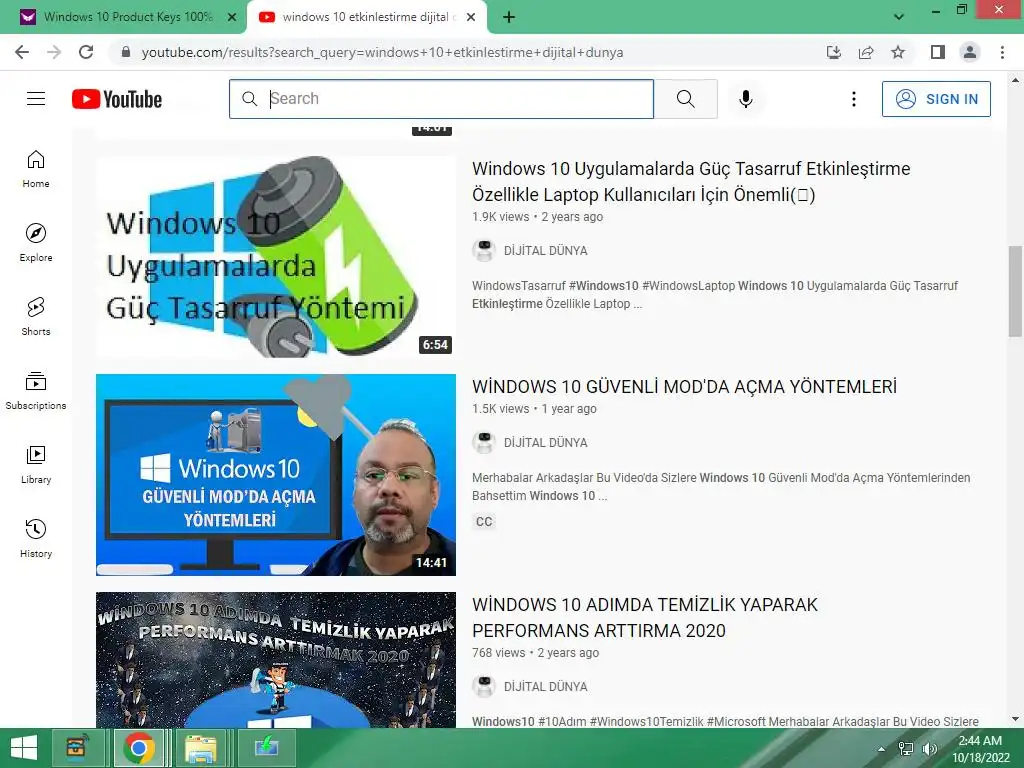Click the Chrome taskbar icon
The image size is (1024, 768).
(138, 748)
